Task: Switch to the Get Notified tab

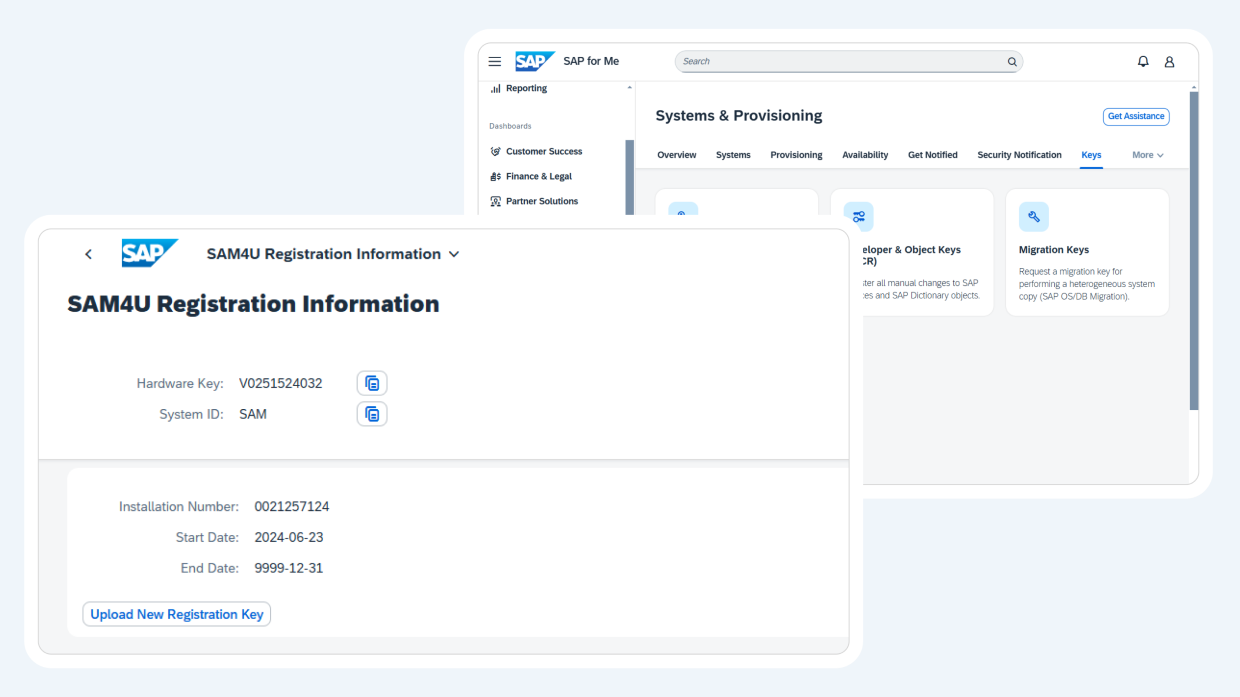Action: [x=933, y=155]
